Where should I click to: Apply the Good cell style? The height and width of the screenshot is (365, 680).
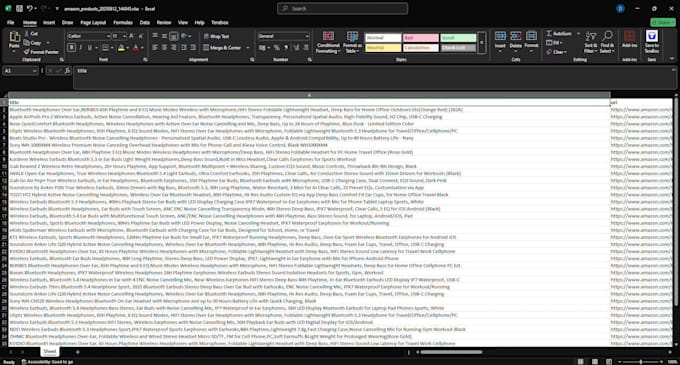tap(458, 38)
